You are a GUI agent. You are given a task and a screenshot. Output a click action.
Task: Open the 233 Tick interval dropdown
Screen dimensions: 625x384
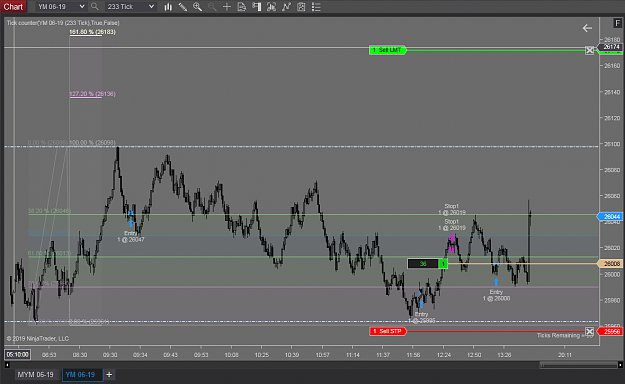pos(131,7)
